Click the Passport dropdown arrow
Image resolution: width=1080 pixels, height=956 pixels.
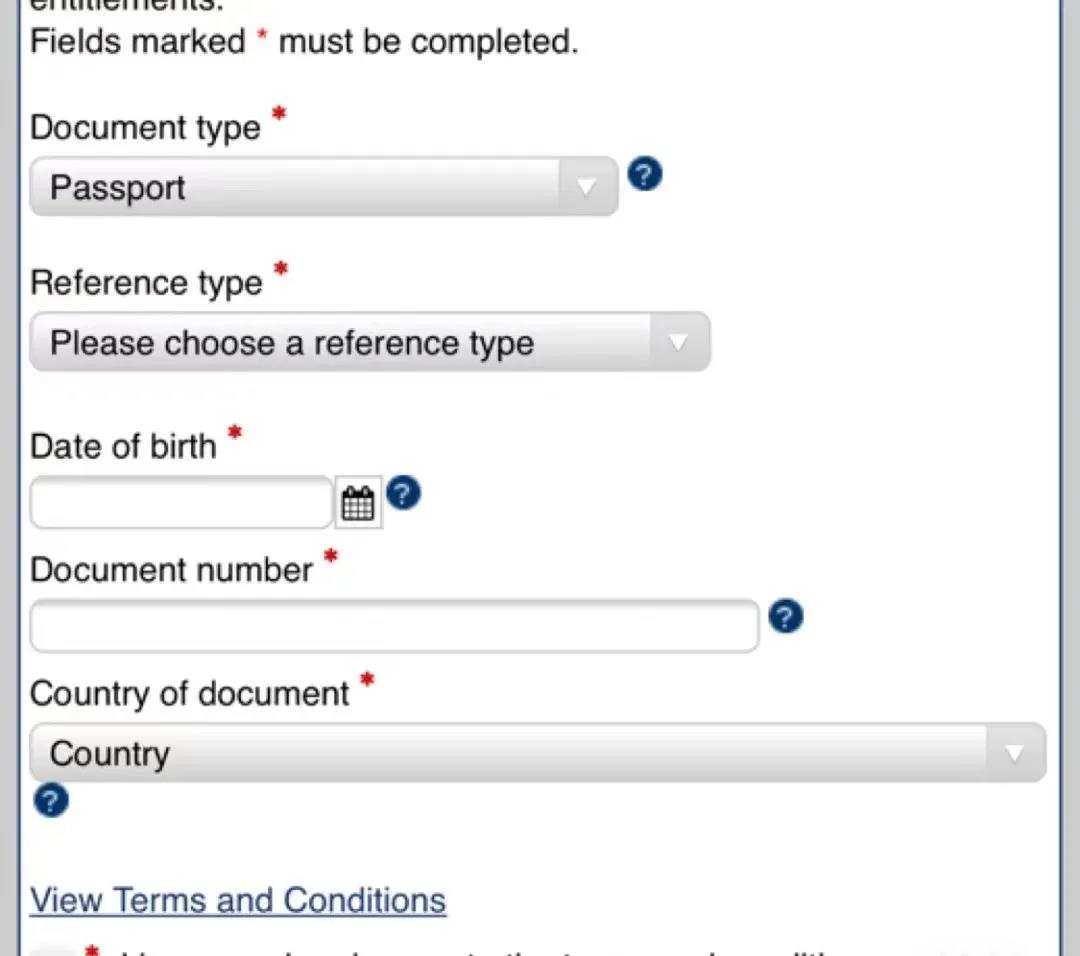(x=587, y=187)
